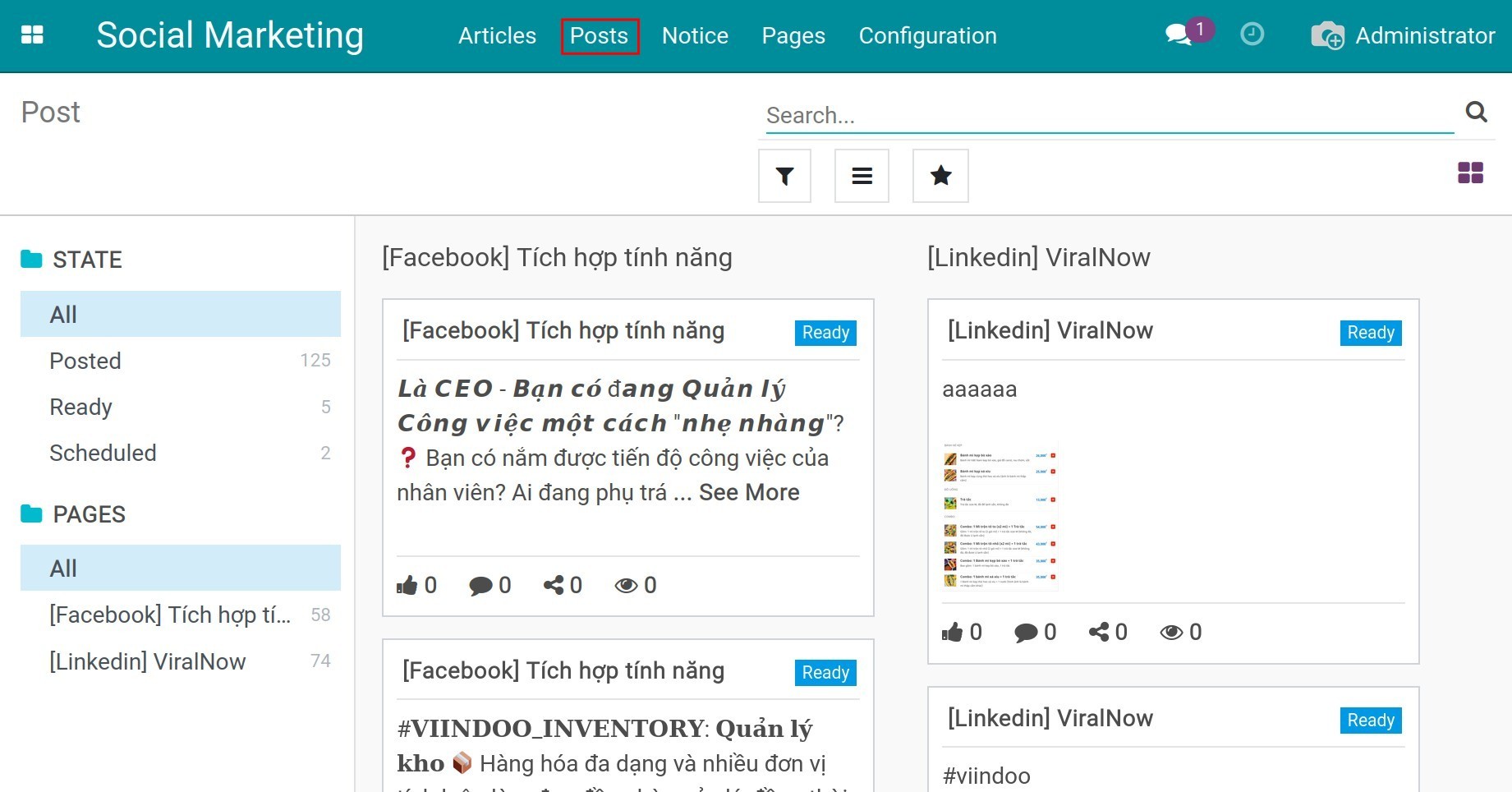Select the Posted state in the sidebar

[x=85, y=361]
